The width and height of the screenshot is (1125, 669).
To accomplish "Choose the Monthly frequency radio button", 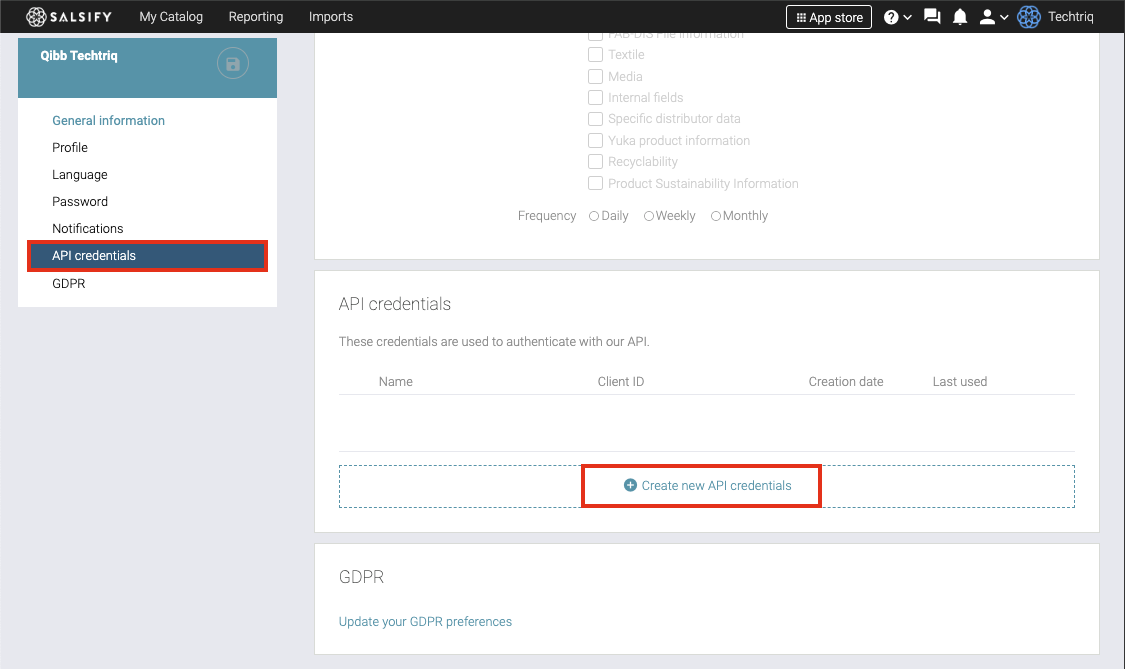I will [716, 216].
